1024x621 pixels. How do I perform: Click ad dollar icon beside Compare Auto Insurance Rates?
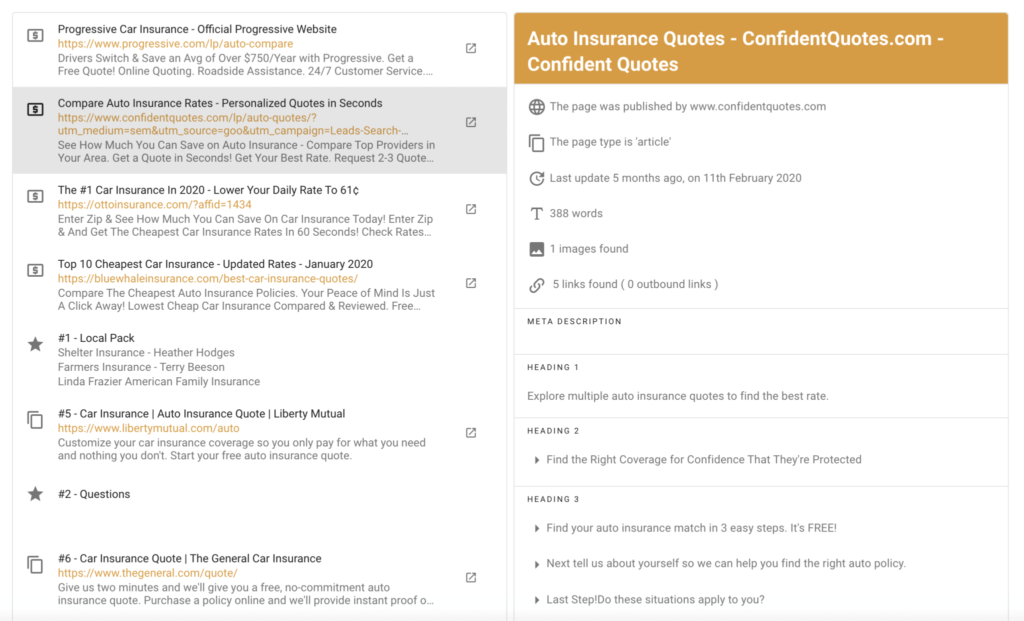35,109
